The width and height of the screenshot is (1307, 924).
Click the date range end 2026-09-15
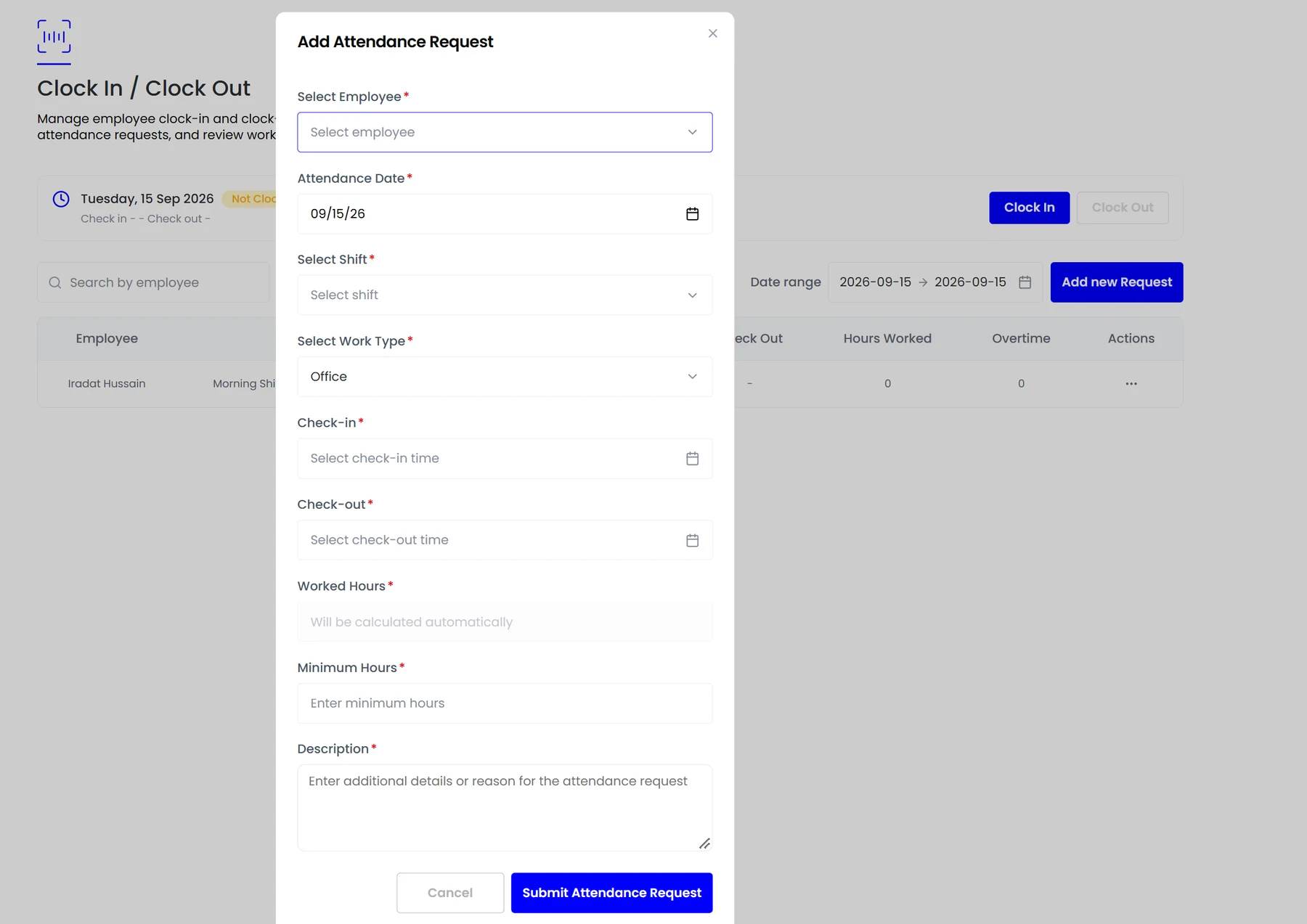pyautogui.click(x=970, y=282)
